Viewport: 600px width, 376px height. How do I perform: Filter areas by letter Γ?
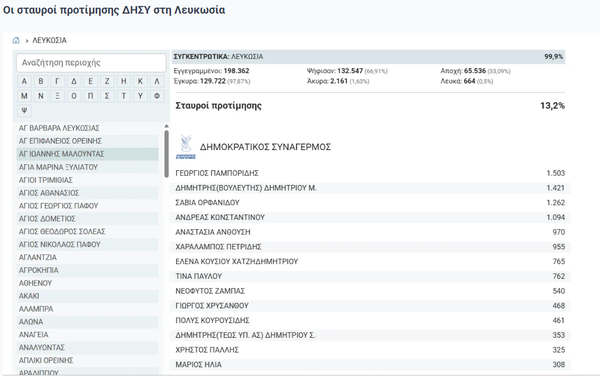pyautogui.click(x=57, y=81)
